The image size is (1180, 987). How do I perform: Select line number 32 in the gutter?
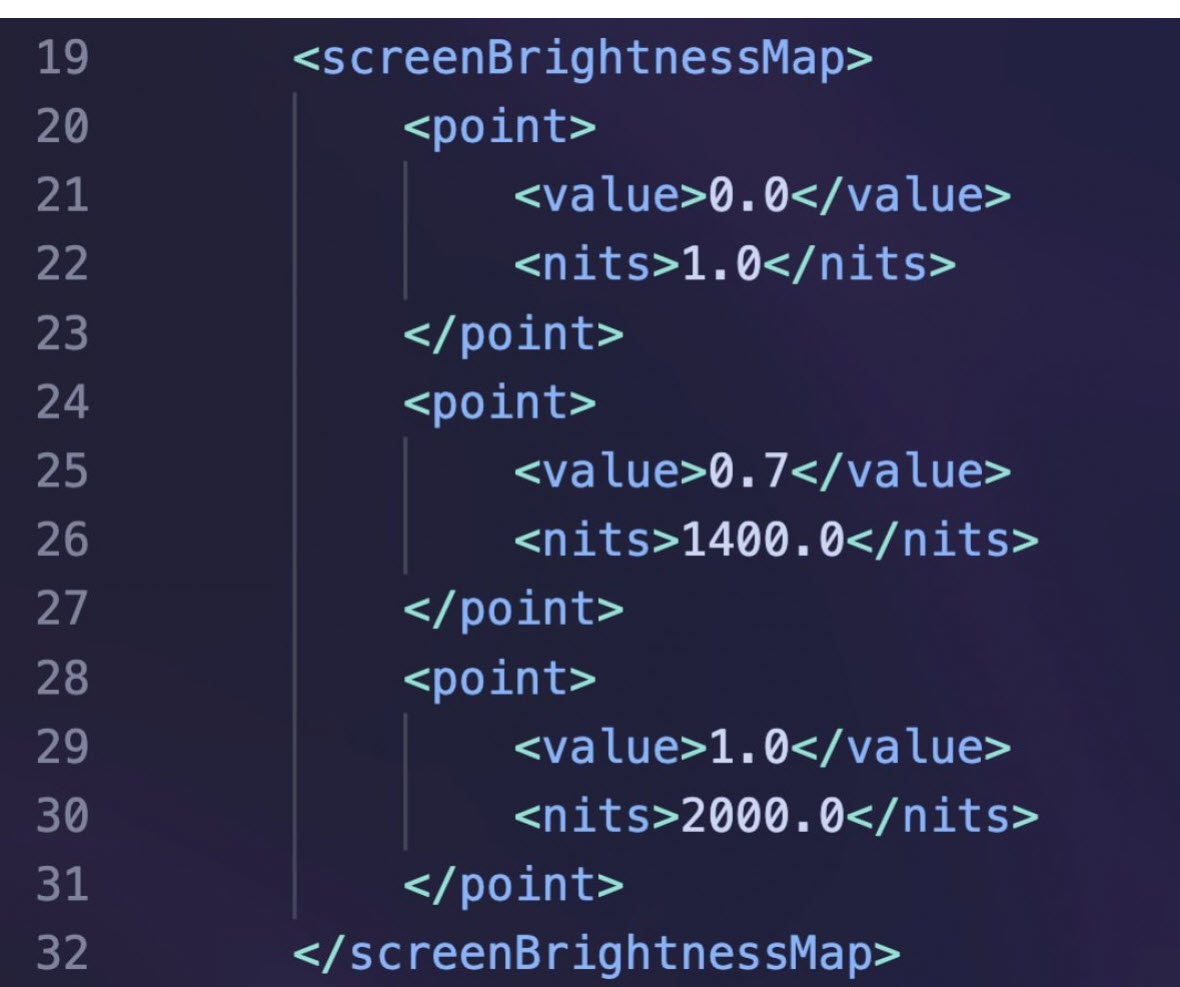coord(62,953)
